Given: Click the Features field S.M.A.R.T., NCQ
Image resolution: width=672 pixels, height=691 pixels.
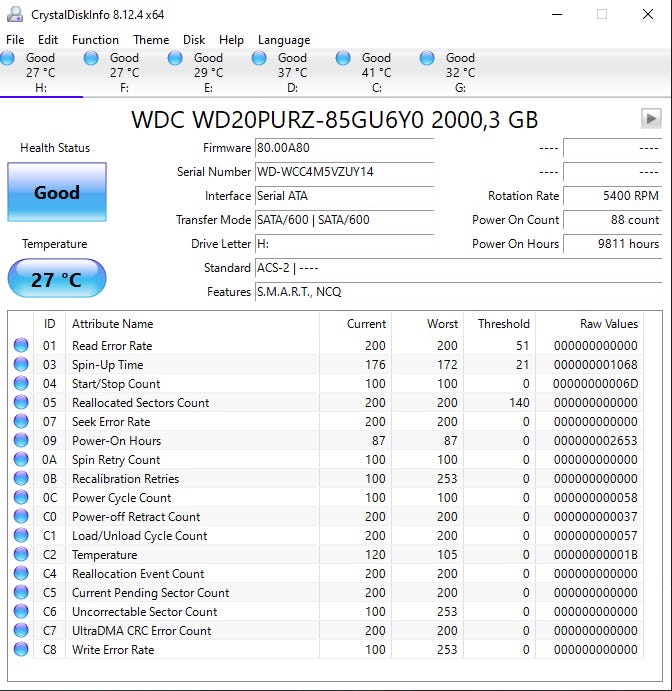Looking at the screenshot, I should click(x=459, y=292).
